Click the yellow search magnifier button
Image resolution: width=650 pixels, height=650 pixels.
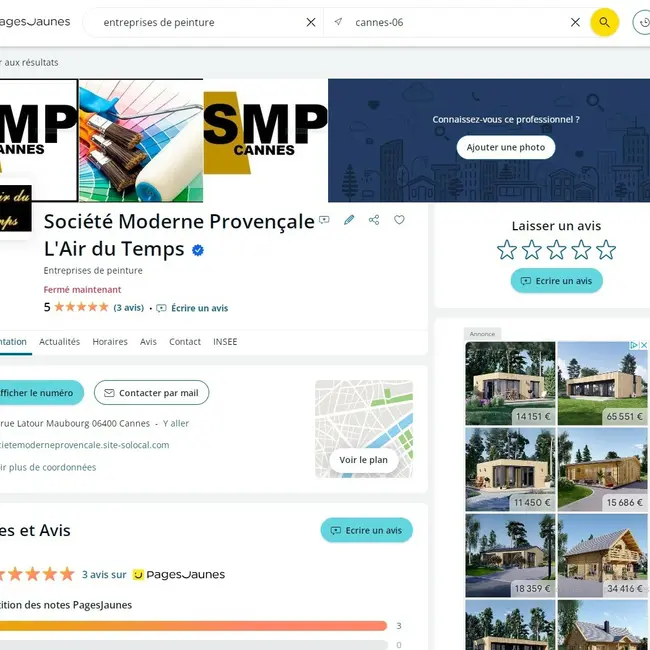[x=604, y=22]
